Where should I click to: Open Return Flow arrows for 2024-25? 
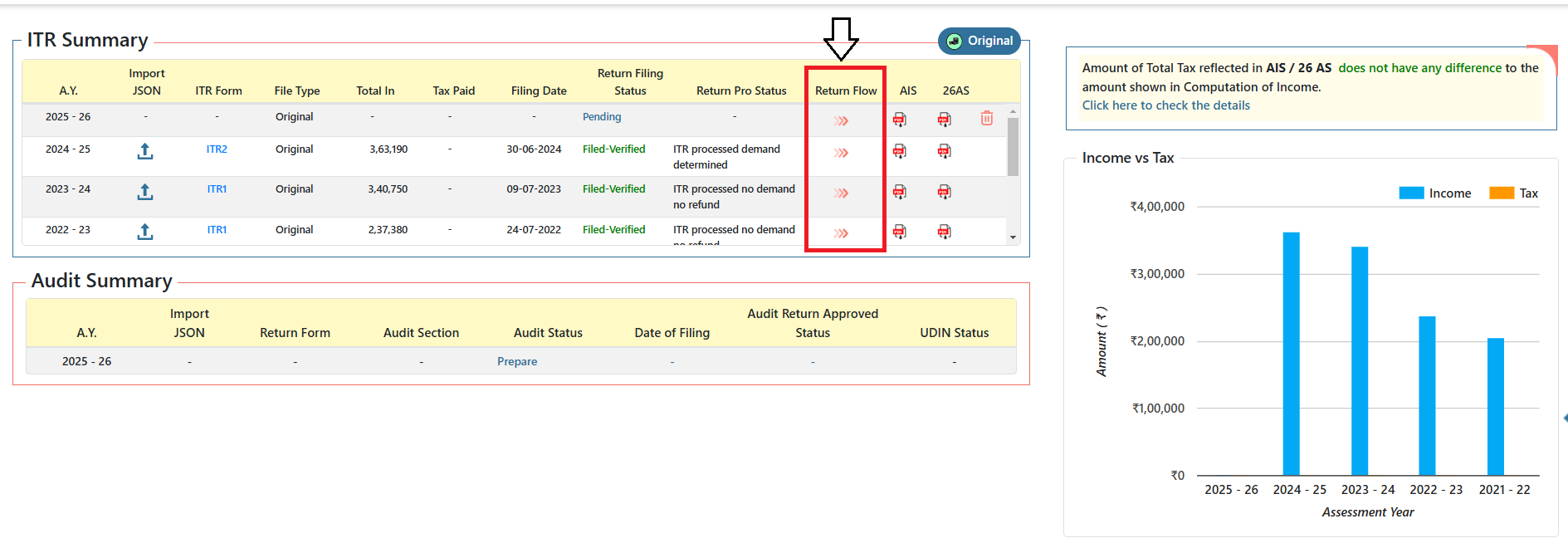[841, 153]
